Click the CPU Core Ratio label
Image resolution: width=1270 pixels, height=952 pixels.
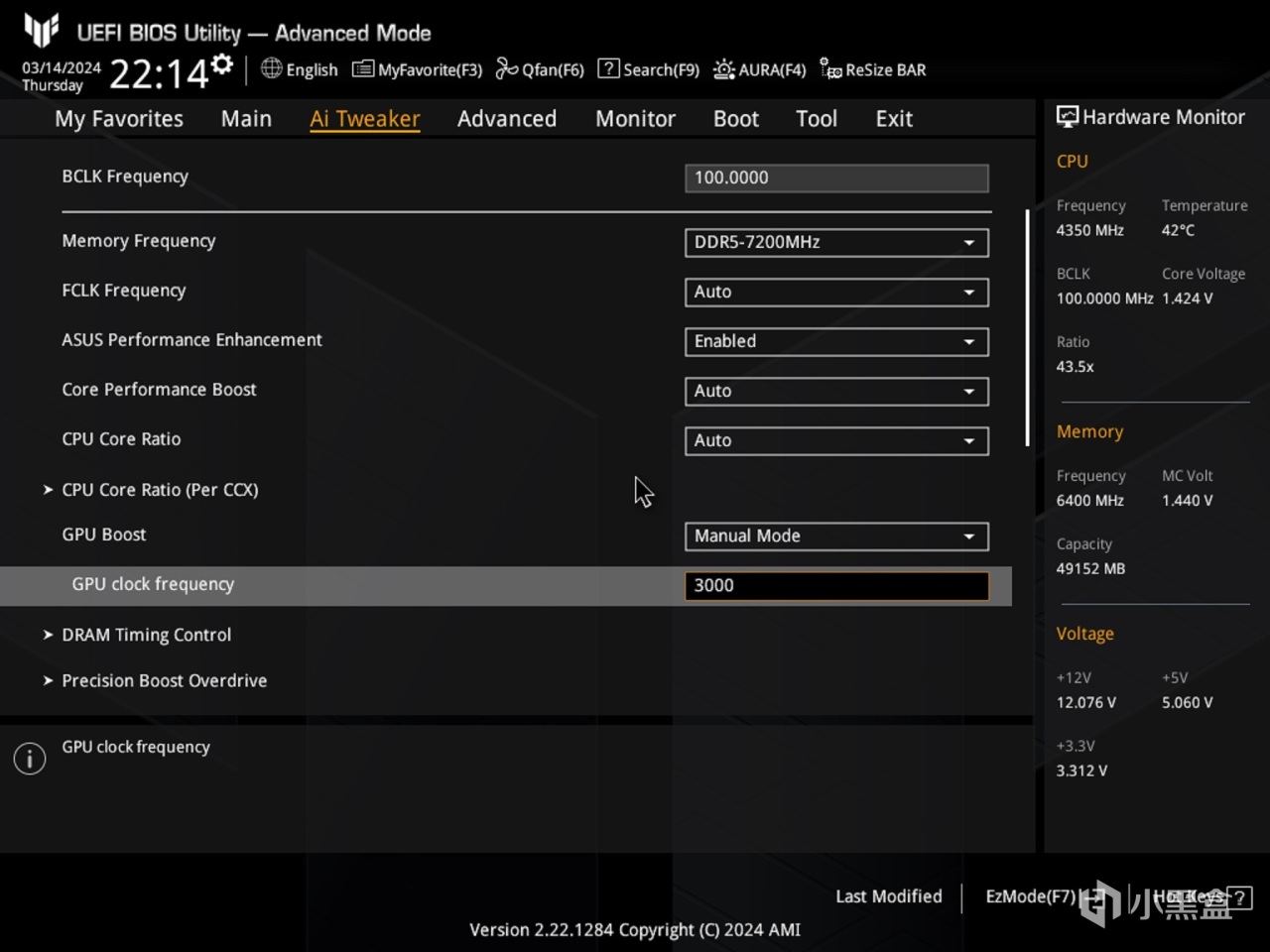[121, 439]
